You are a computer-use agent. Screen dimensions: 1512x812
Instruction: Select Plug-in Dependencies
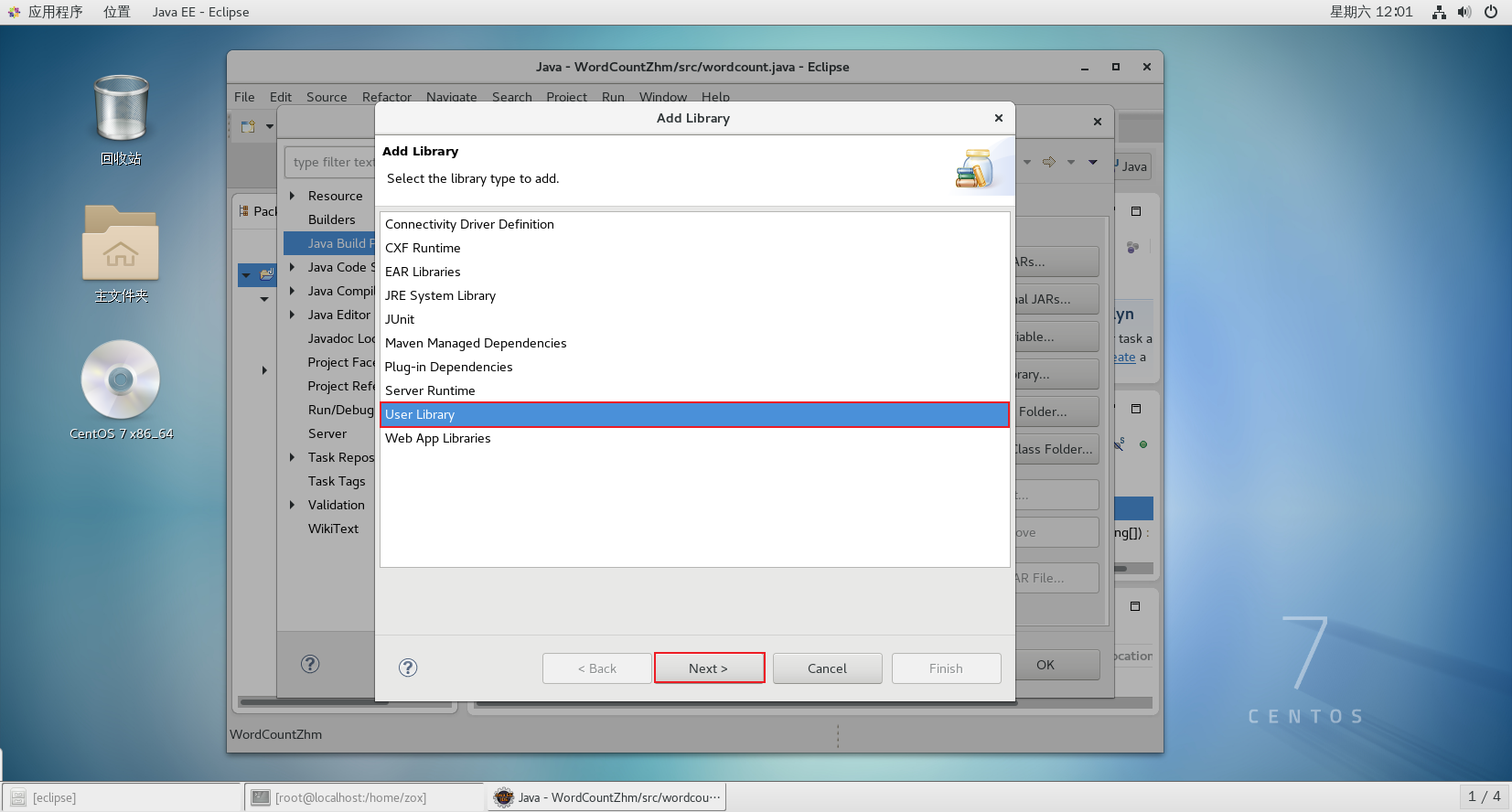pyautogui.click(x=694, y=367)
